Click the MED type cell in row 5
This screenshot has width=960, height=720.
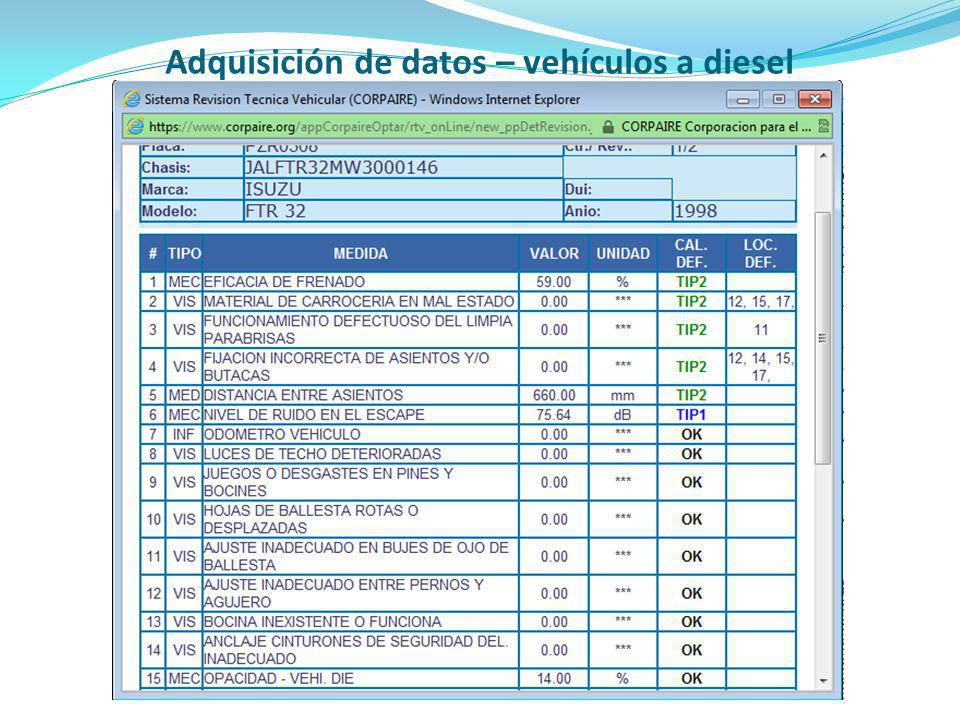[x=184, y=396]
